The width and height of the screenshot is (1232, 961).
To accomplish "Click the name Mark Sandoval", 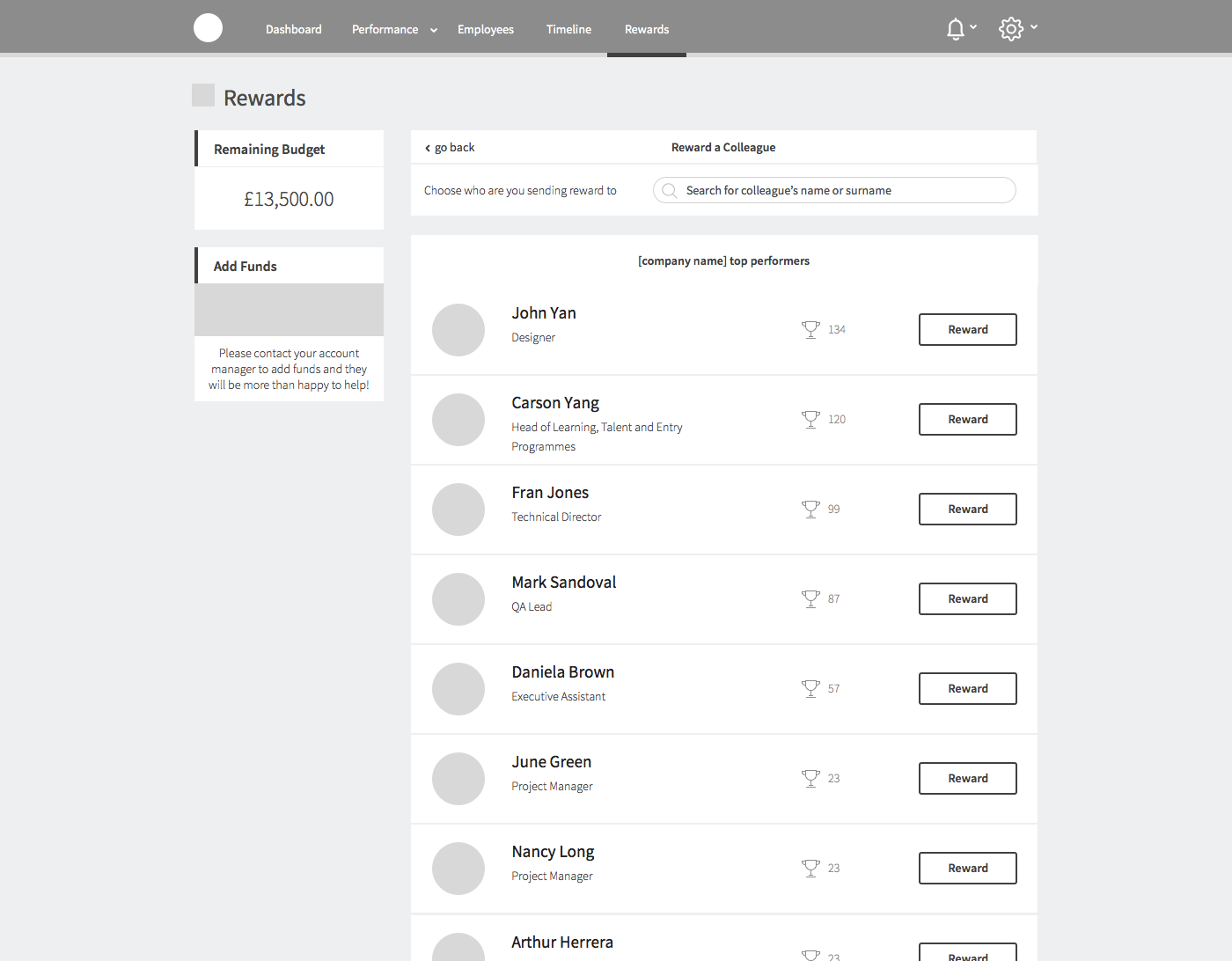I will [x=564, y=583].
